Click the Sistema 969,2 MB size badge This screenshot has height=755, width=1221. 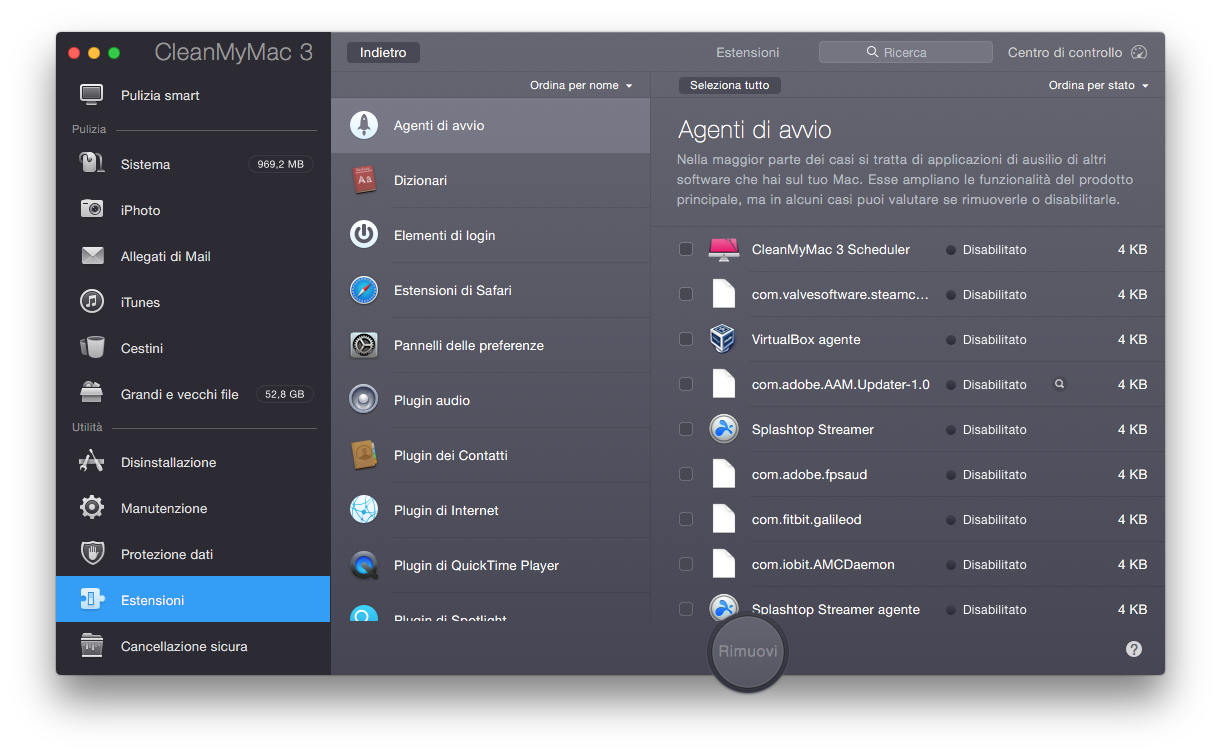[280, 164]
